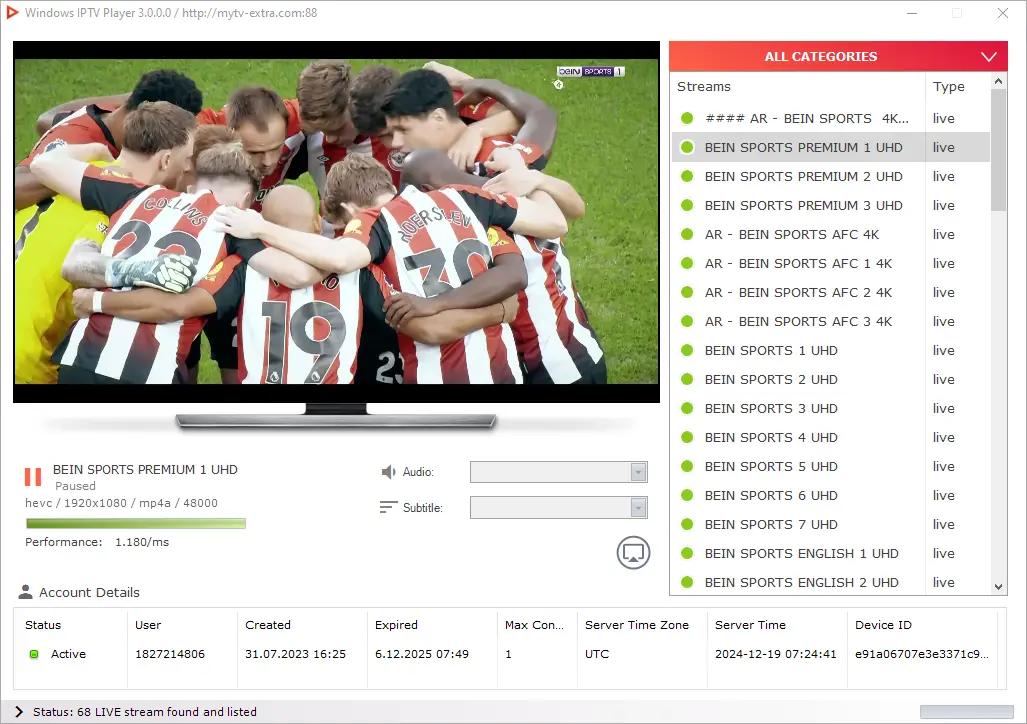Click green dot of AR - BEIN SPORTS AFC 4K

687,234
